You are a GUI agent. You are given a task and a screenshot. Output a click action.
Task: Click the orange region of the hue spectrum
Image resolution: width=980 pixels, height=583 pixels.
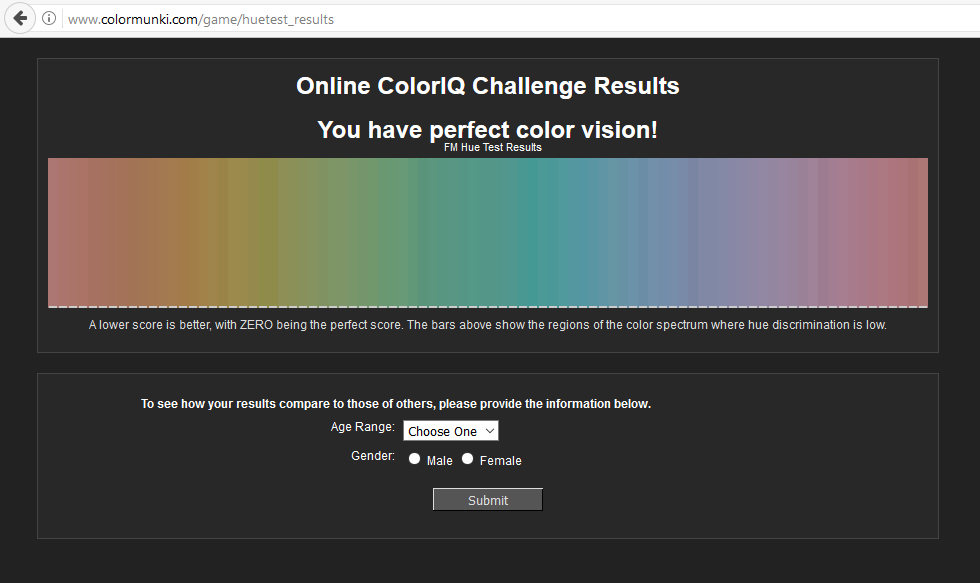(x=190, y=230)
